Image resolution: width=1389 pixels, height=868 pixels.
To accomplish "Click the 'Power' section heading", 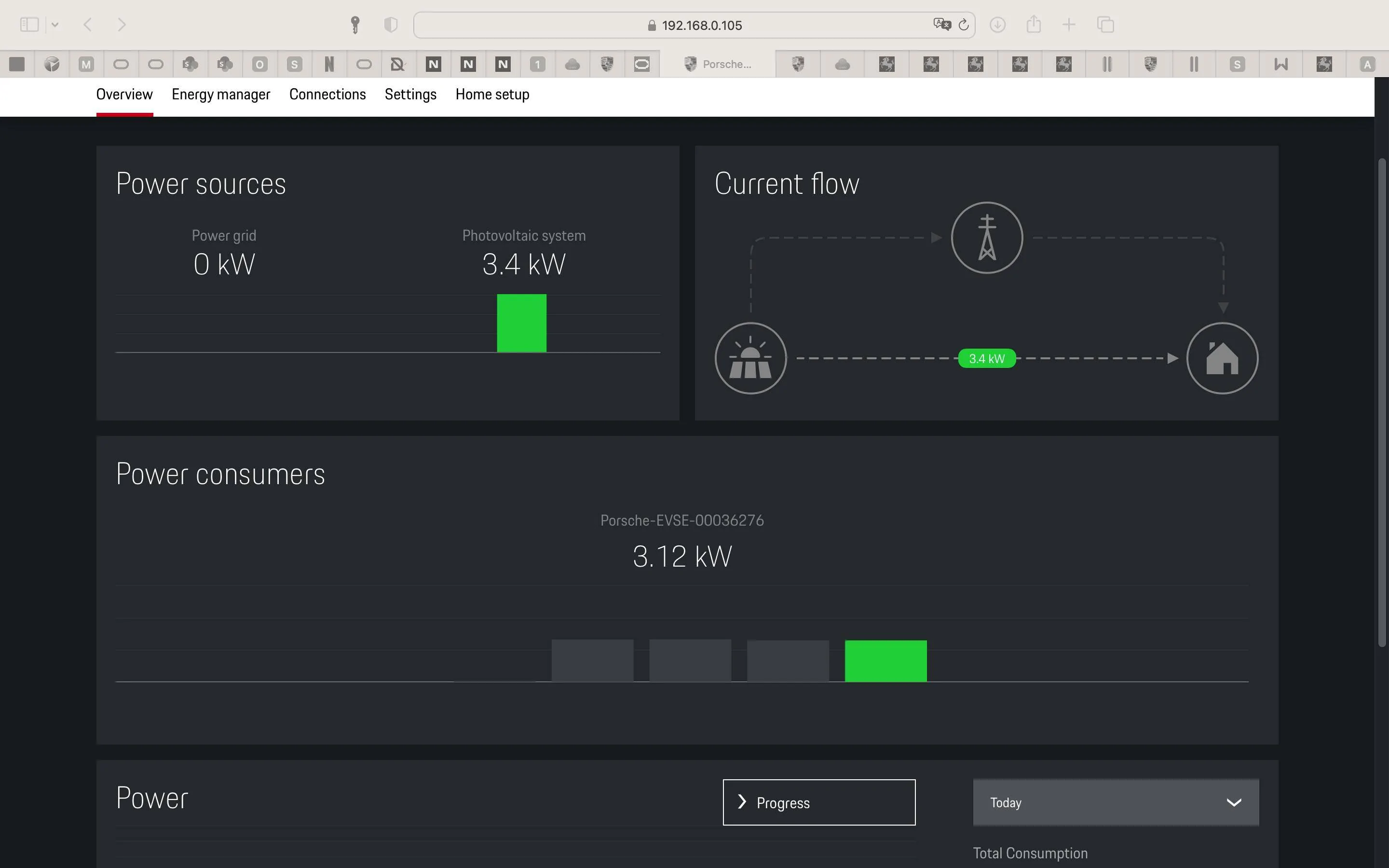I will pyautogui.click(x=152, y=798).
